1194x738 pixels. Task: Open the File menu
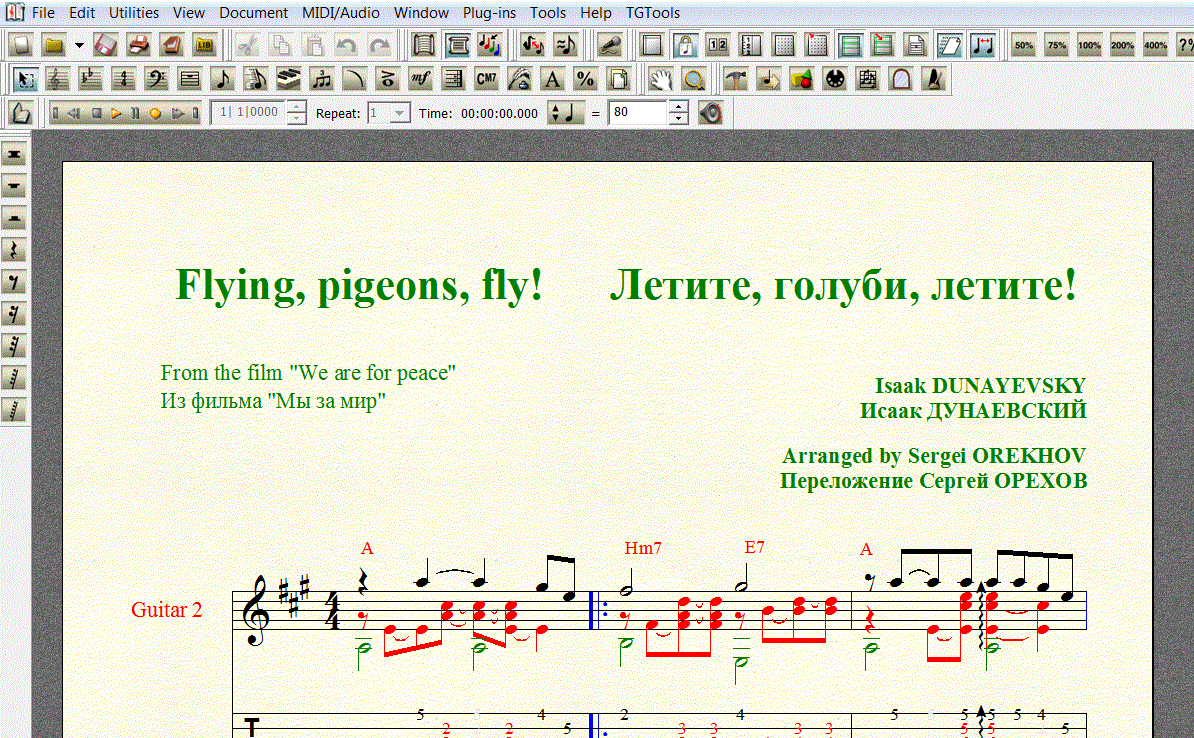pyautogui.click(x=43, y=13)
